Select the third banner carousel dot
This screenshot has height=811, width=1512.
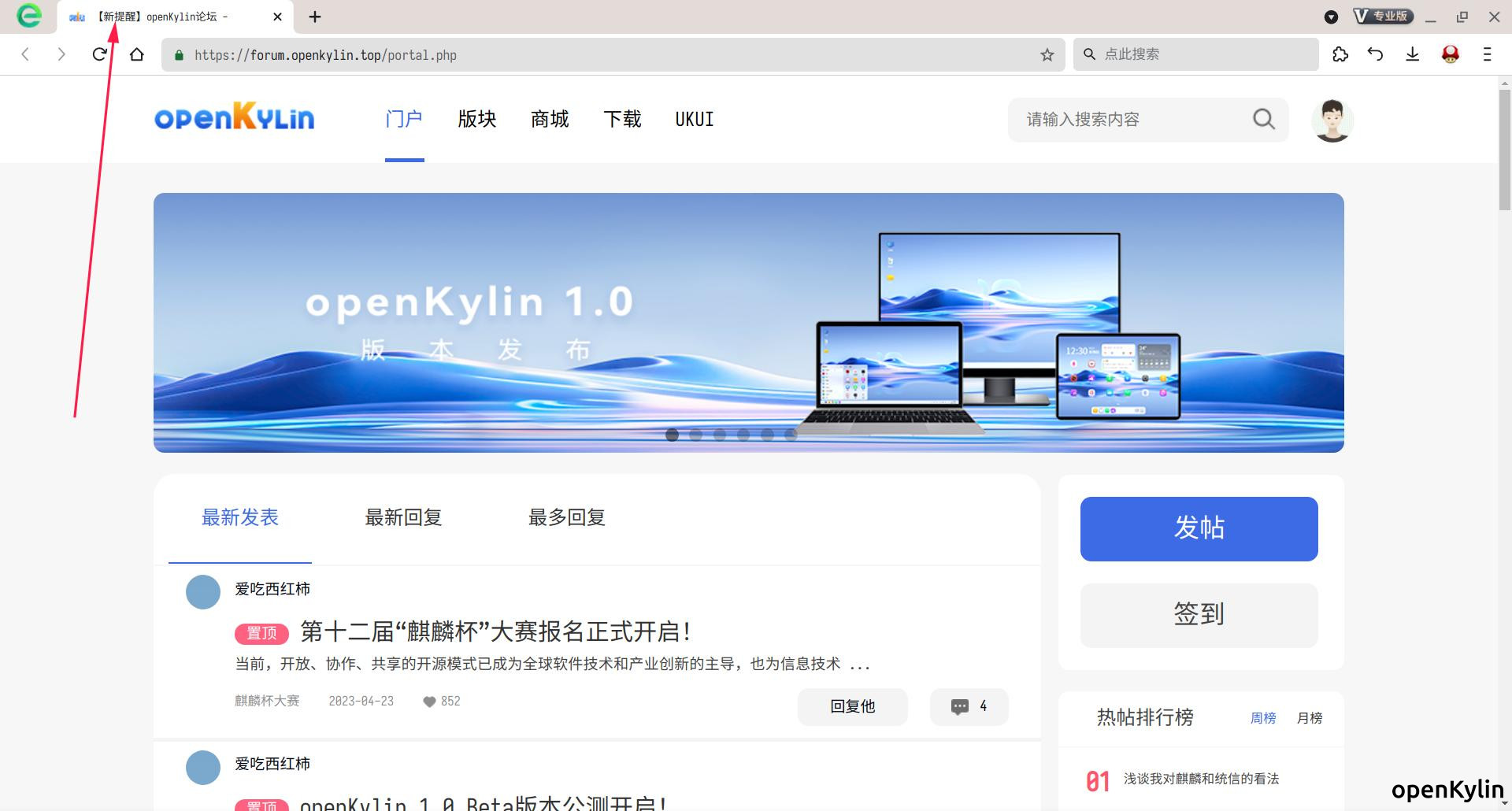(x=720, y=435)
